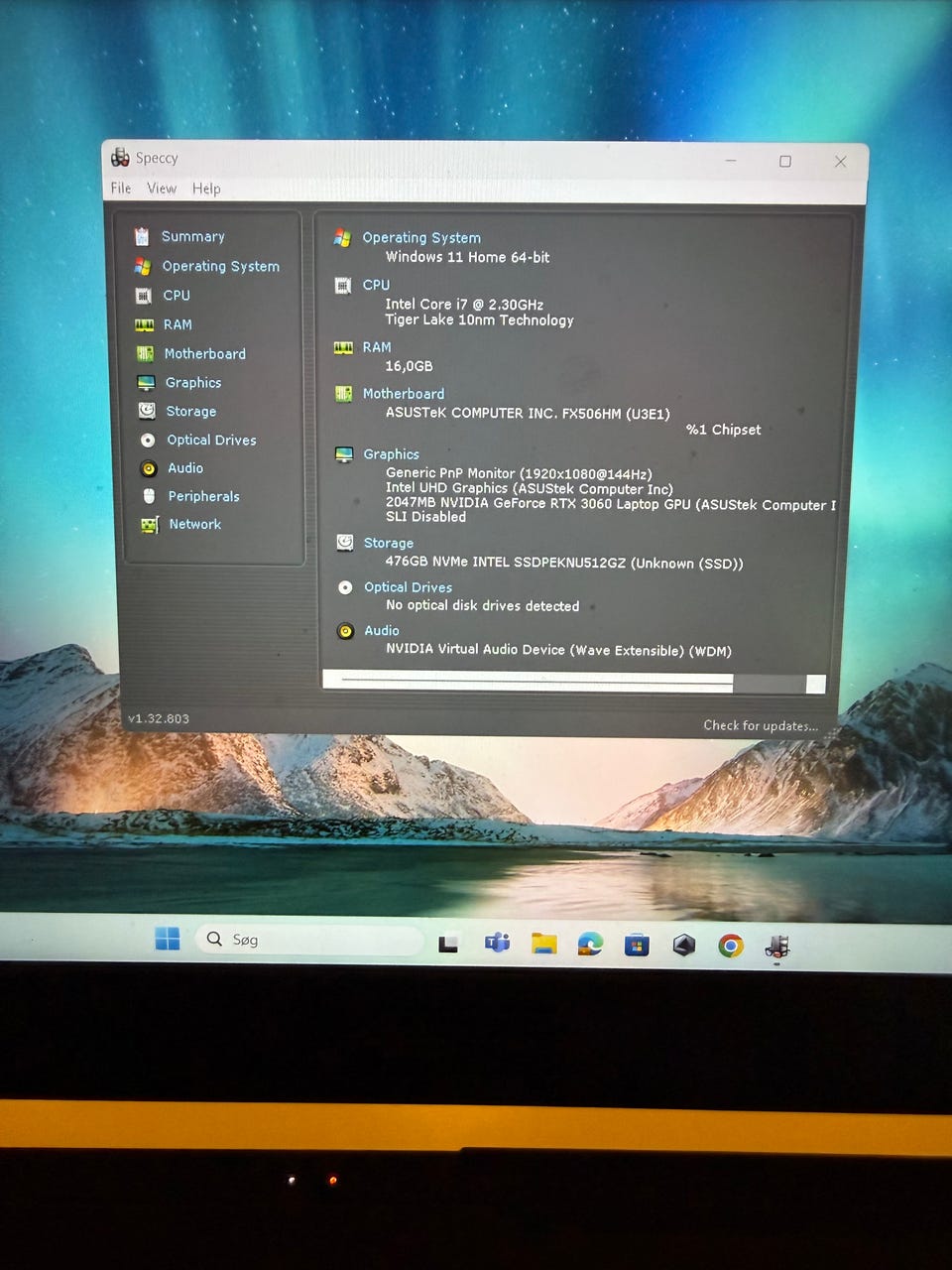Click the Optical Drives icon in the summary pane

coord(345,587)
